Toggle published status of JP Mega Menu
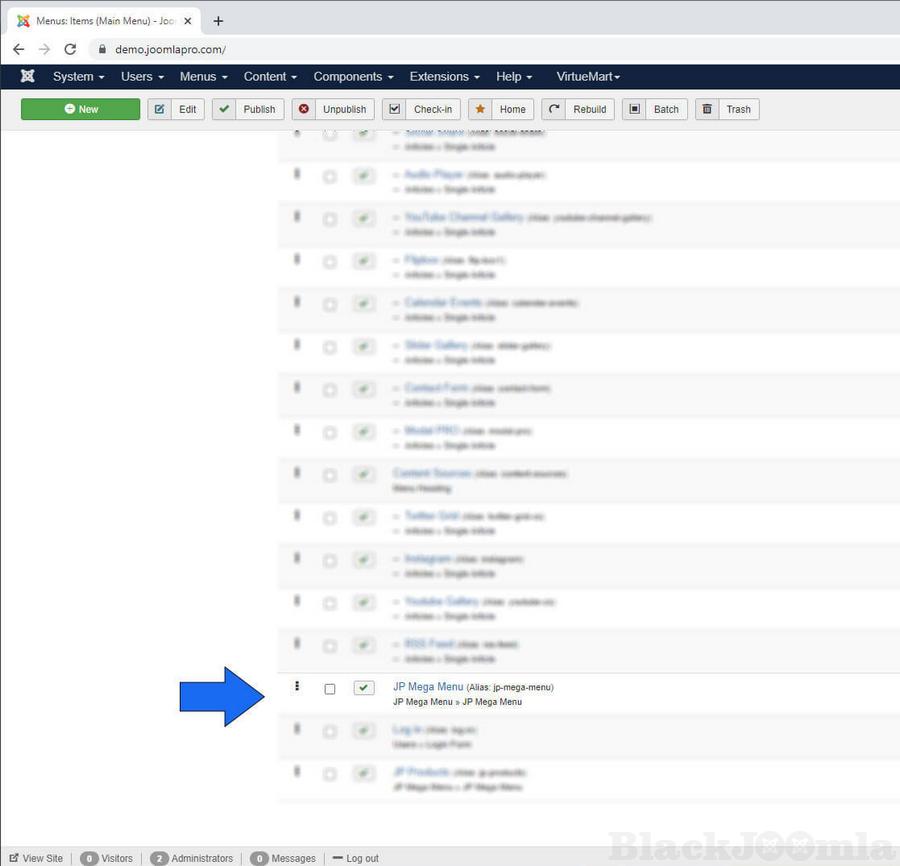The image size is (900, 866). 364,688
